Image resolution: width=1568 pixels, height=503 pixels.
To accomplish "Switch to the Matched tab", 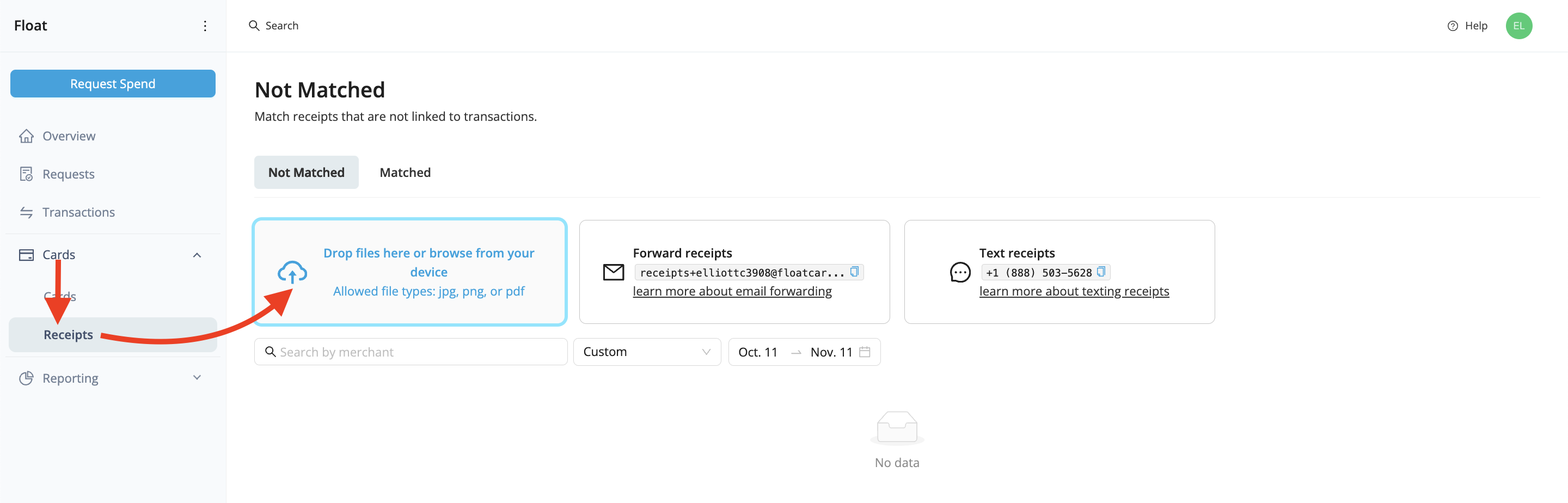I will [405, 173].
